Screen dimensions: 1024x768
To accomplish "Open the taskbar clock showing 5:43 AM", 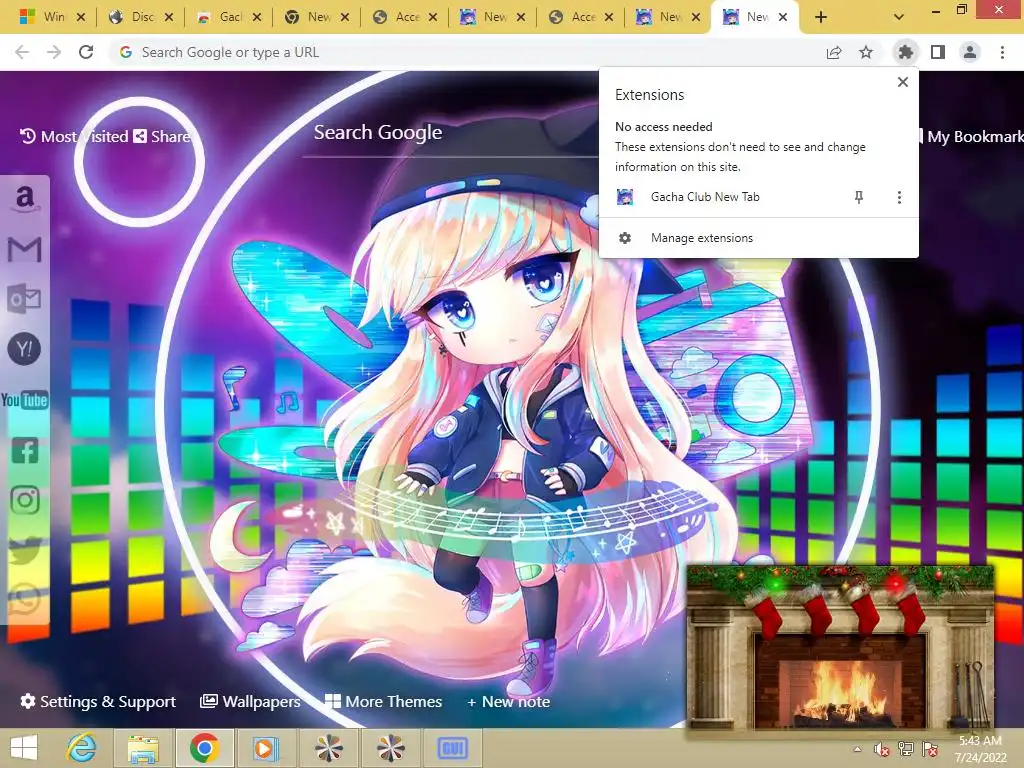I will 980,749.
